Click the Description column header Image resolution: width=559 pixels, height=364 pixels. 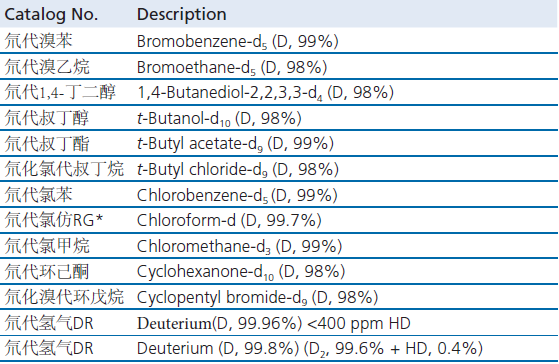point(181,15)
